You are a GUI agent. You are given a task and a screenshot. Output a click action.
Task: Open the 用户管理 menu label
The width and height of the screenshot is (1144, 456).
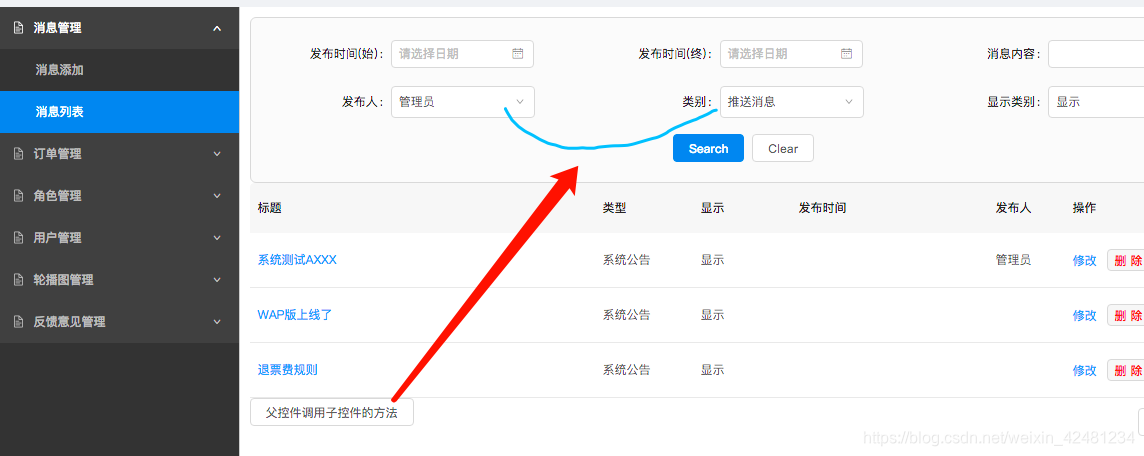(x=58, y=238)
